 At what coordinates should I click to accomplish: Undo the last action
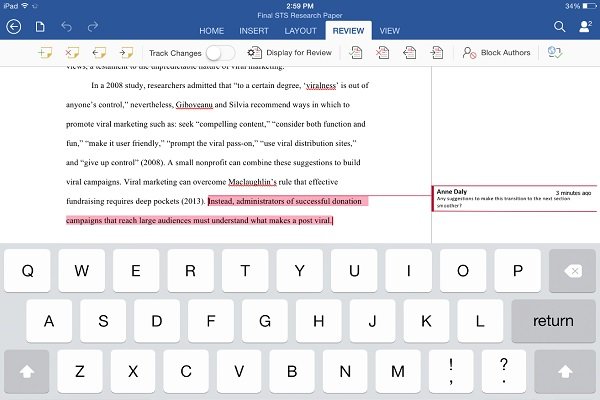click(x=67, y=27)
